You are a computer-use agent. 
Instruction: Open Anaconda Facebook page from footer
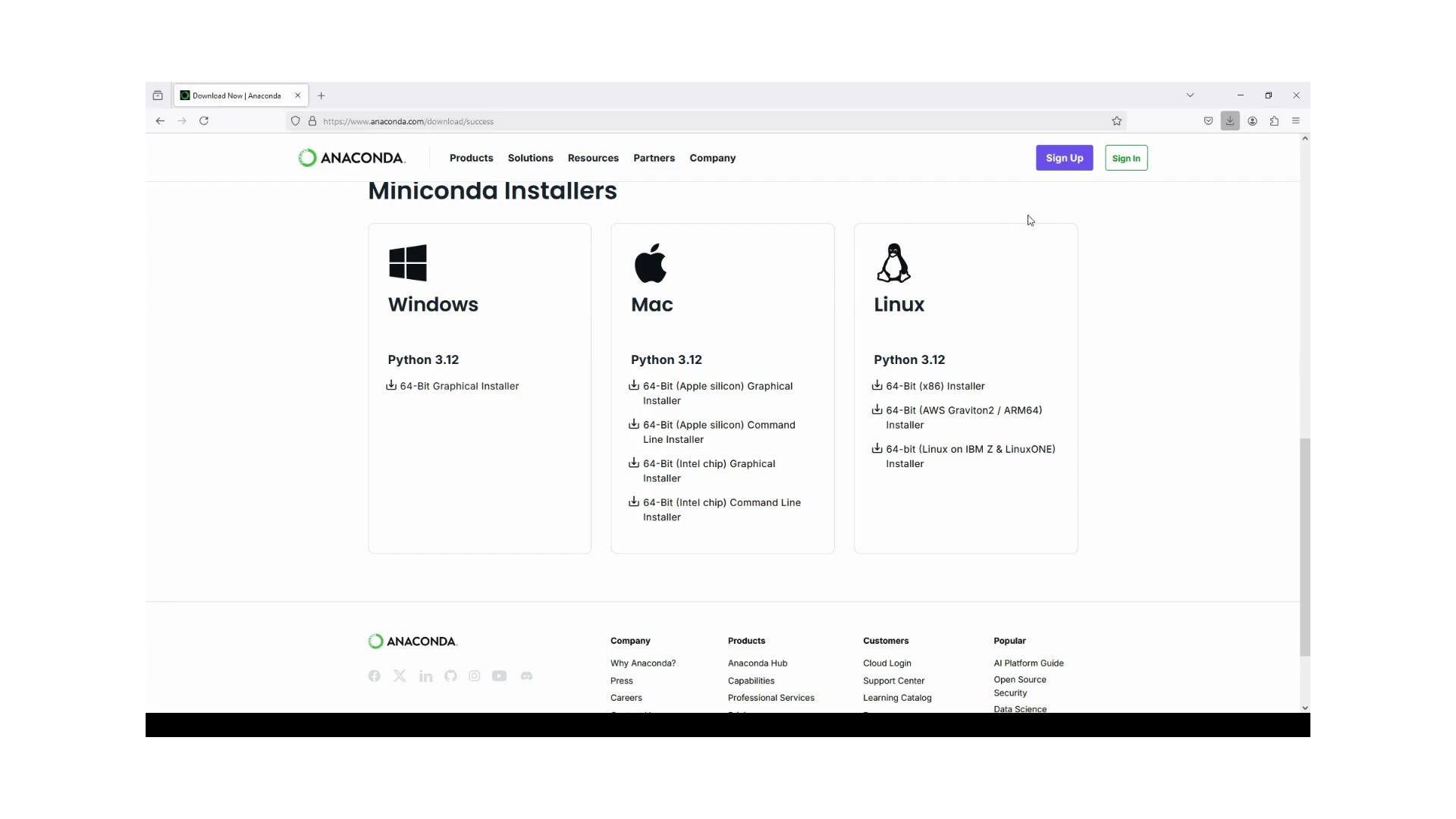pyautogui.click(x=375, y=676)
